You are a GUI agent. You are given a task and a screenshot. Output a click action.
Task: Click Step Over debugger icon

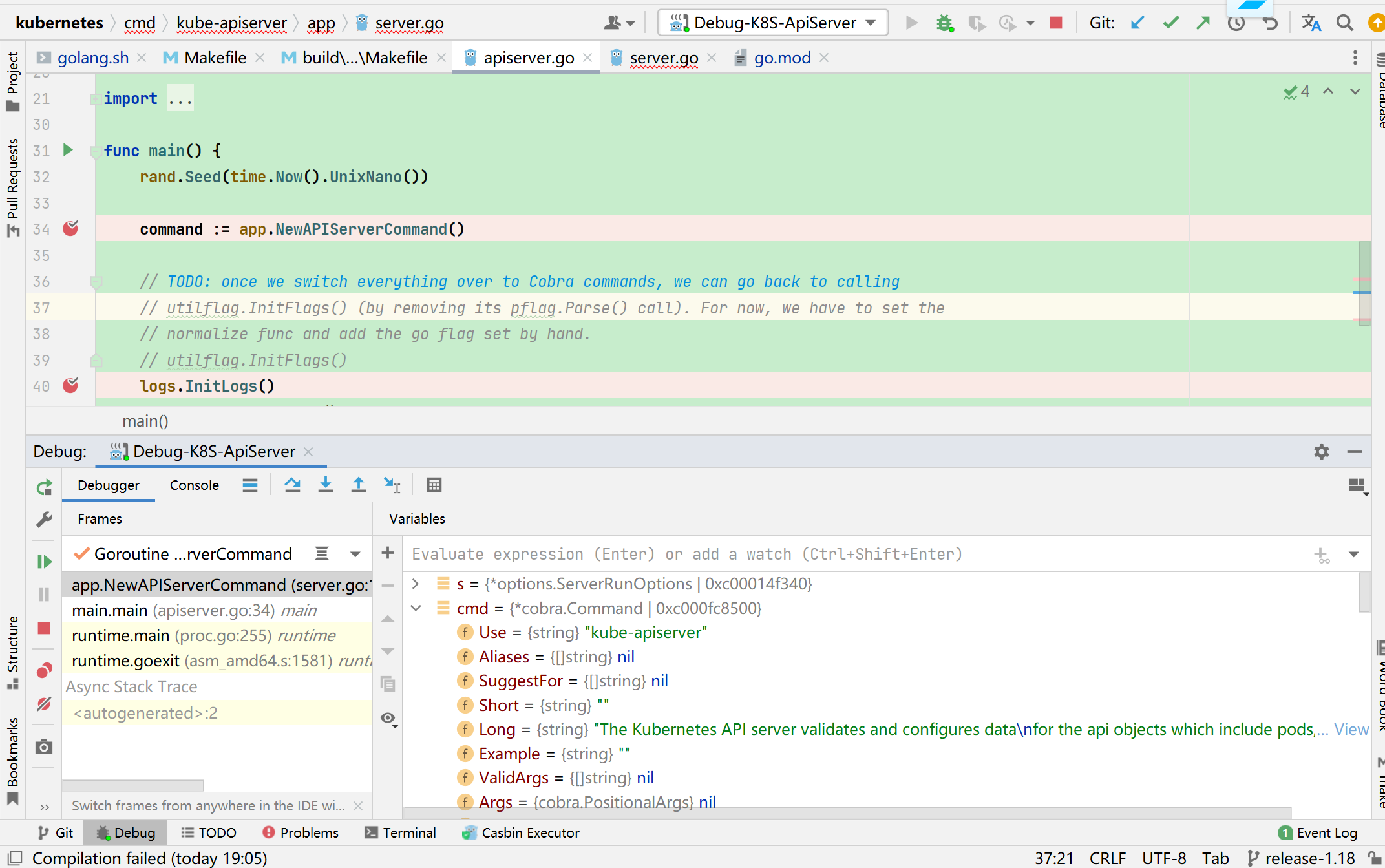click(292, 485)
